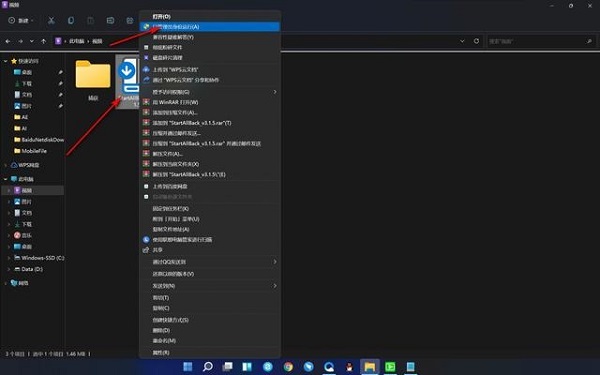Select Data (D:) drive in sidebar
This screenshot has width=600, height=375.
tap(28, 269)
